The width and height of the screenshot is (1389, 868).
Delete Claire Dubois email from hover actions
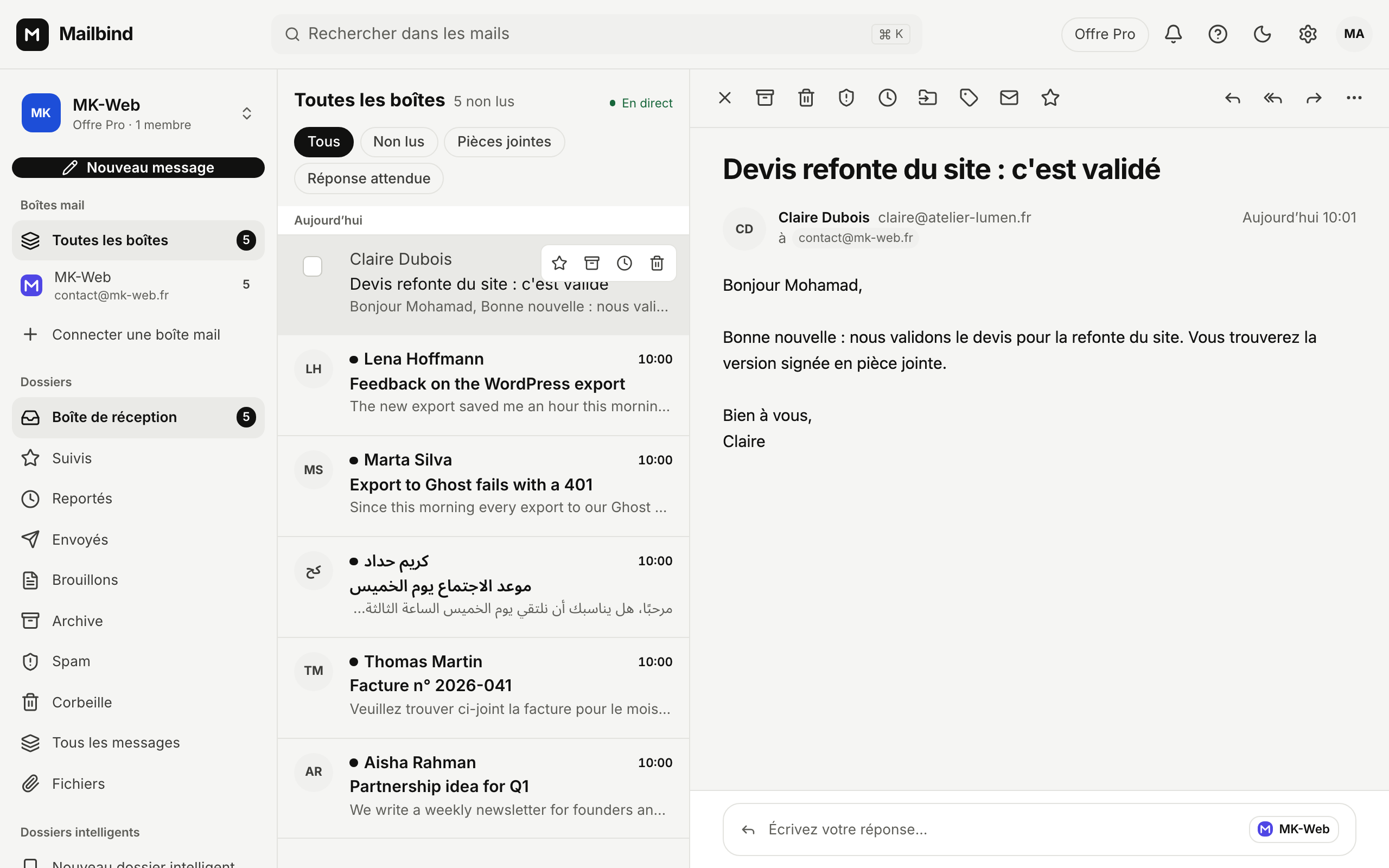pyautogui.click(x=657, y=263)
